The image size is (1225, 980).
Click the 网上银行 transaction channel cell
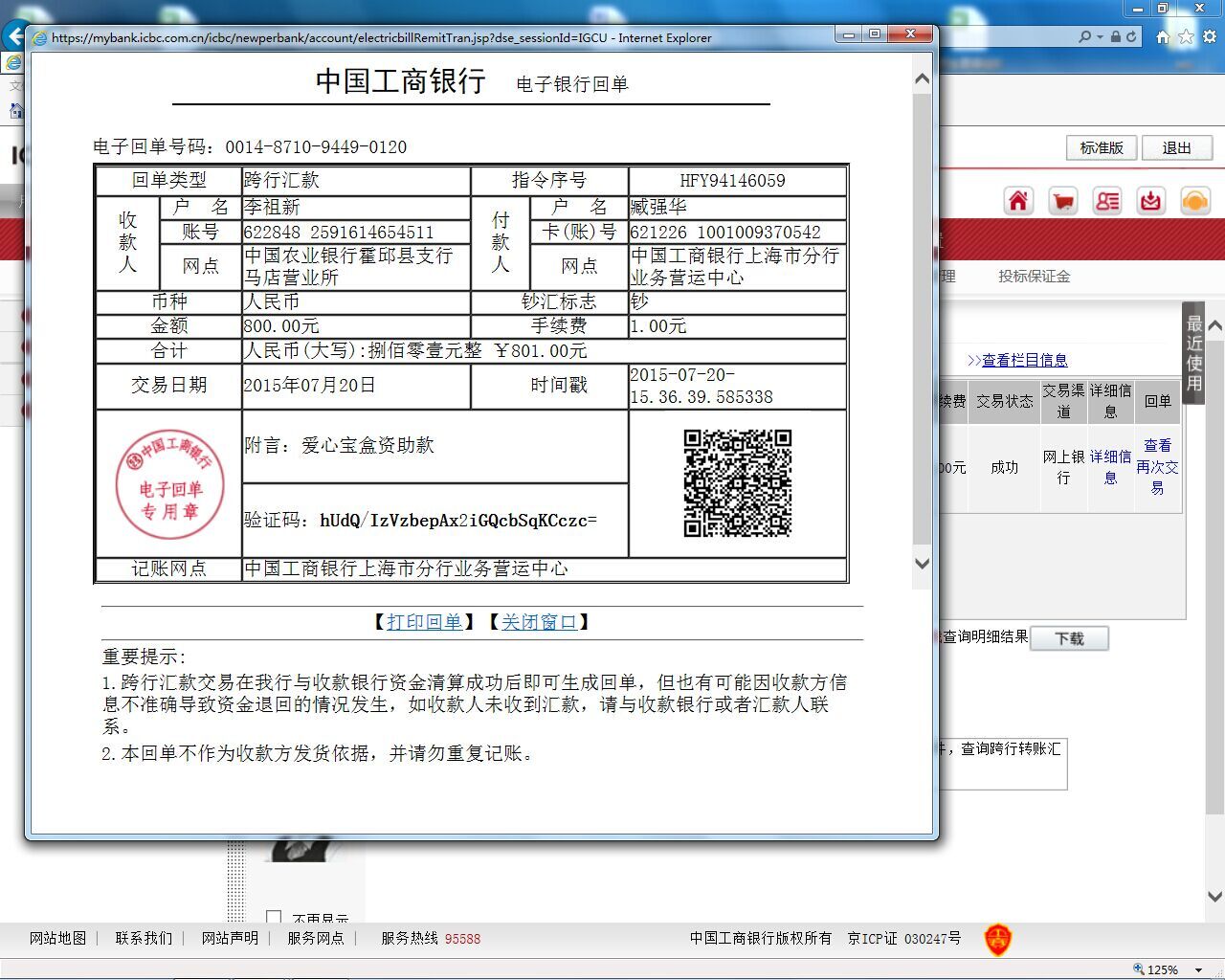pyautogui.click(x=1063, y=467)
